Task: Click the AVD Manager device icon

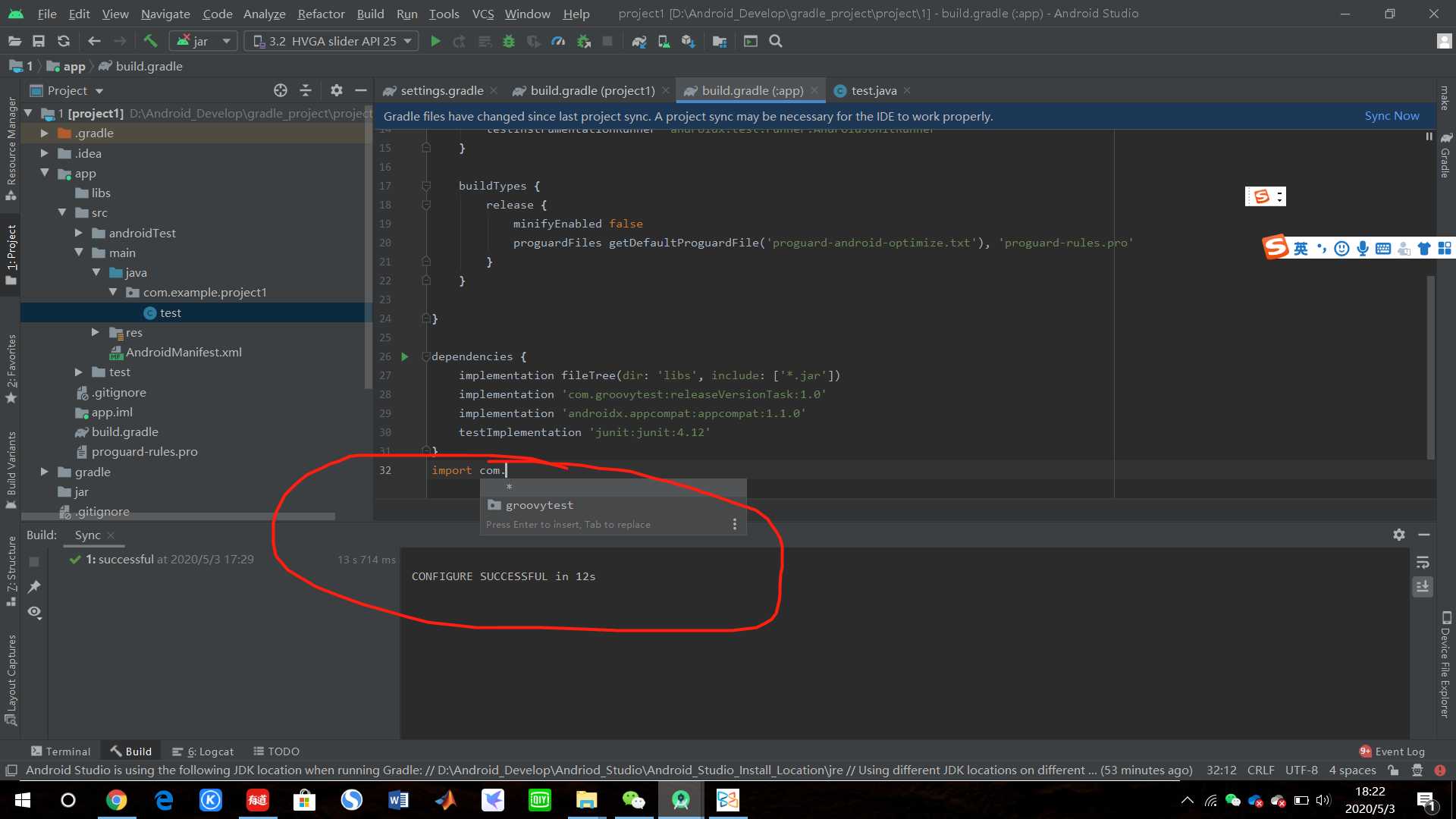Action: 664,41
